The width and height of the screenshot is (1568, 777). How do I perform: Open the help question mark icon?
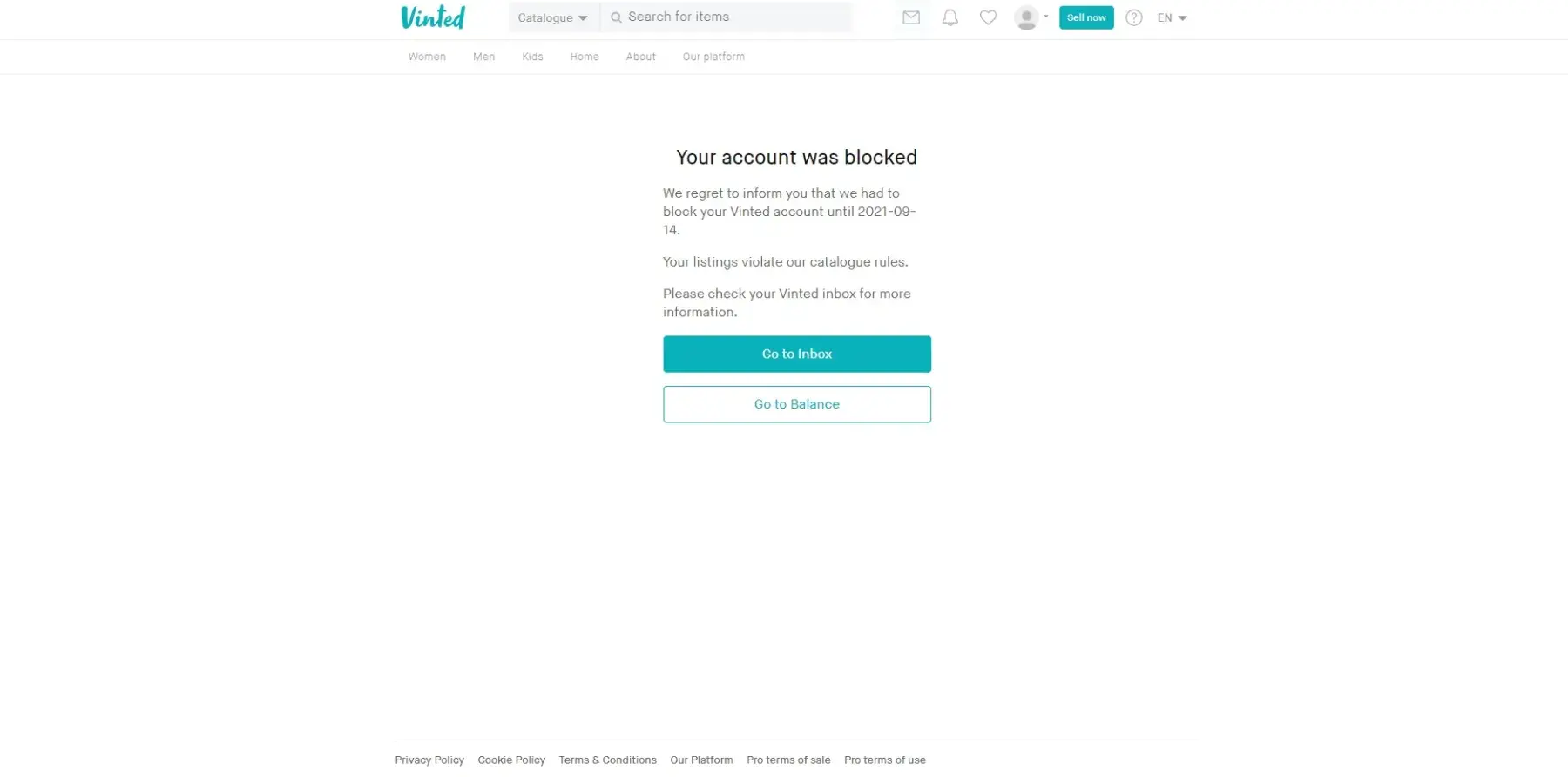1133,17
